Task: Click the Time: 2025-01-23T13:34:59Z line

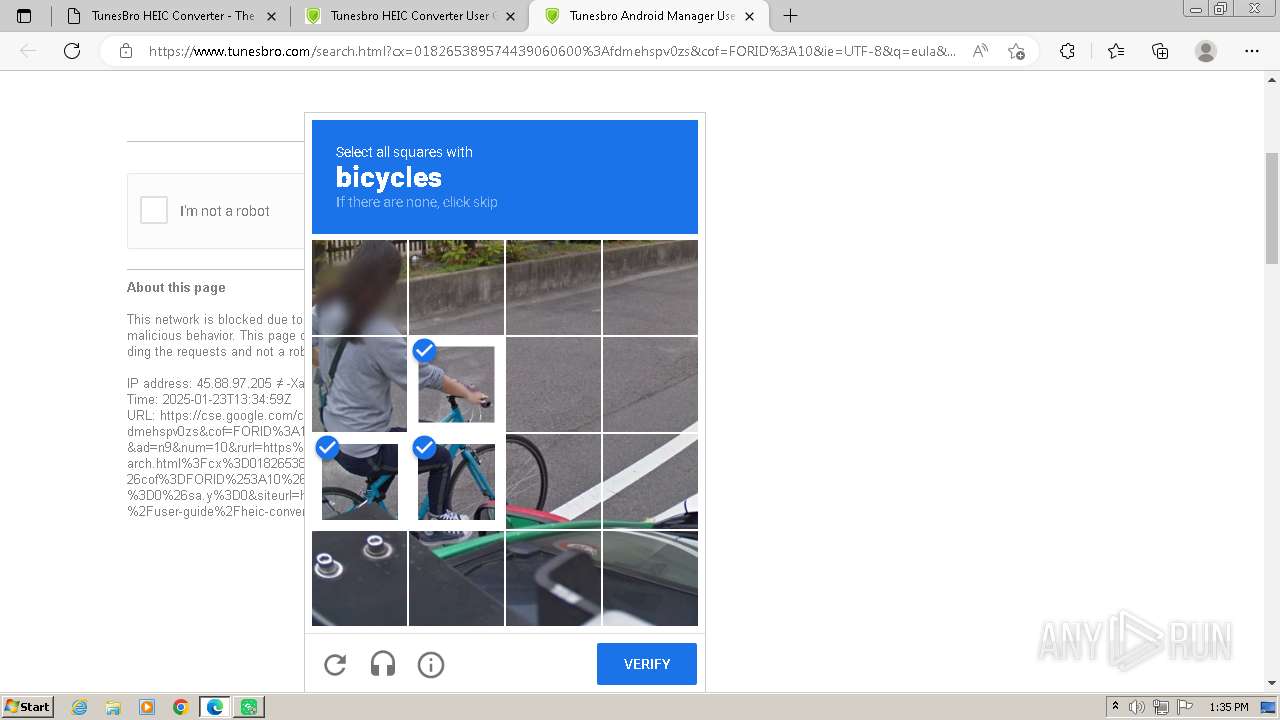Action: pos(209,399)
